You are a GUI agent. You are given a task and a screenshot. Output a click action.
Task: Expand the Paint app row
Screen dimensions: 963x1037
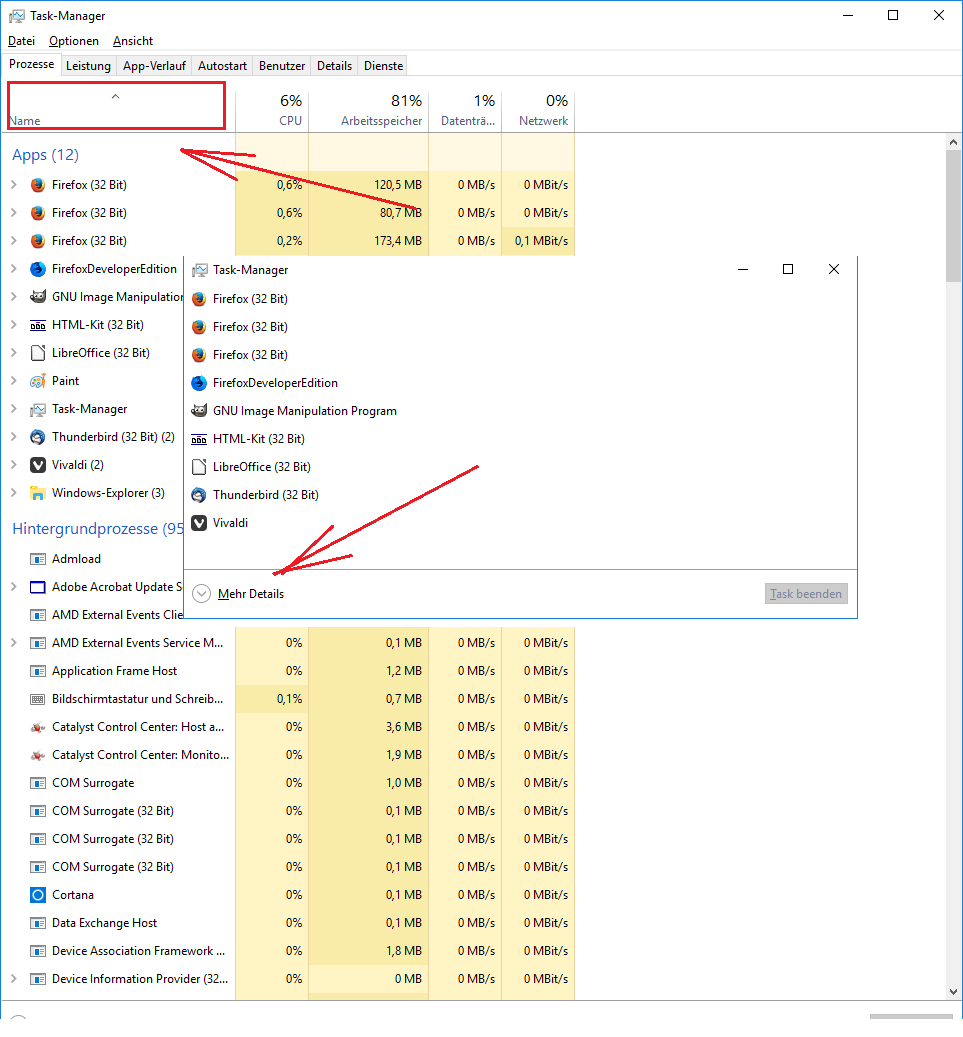point(14,380)
